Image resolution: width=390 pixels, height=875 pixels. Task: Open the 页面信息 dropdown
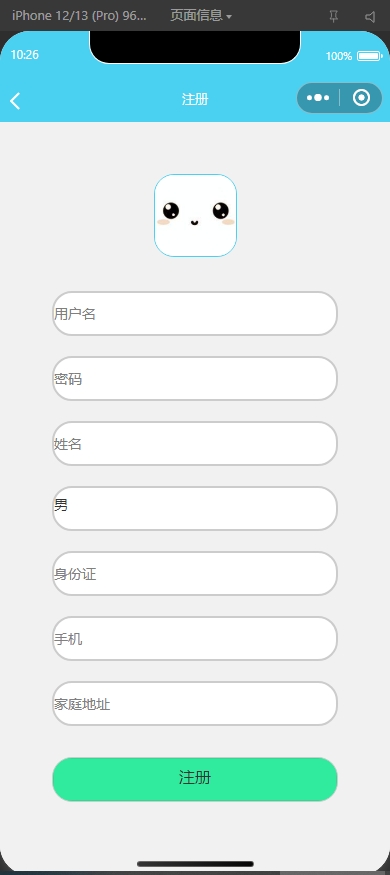click(x=201, y=16)
